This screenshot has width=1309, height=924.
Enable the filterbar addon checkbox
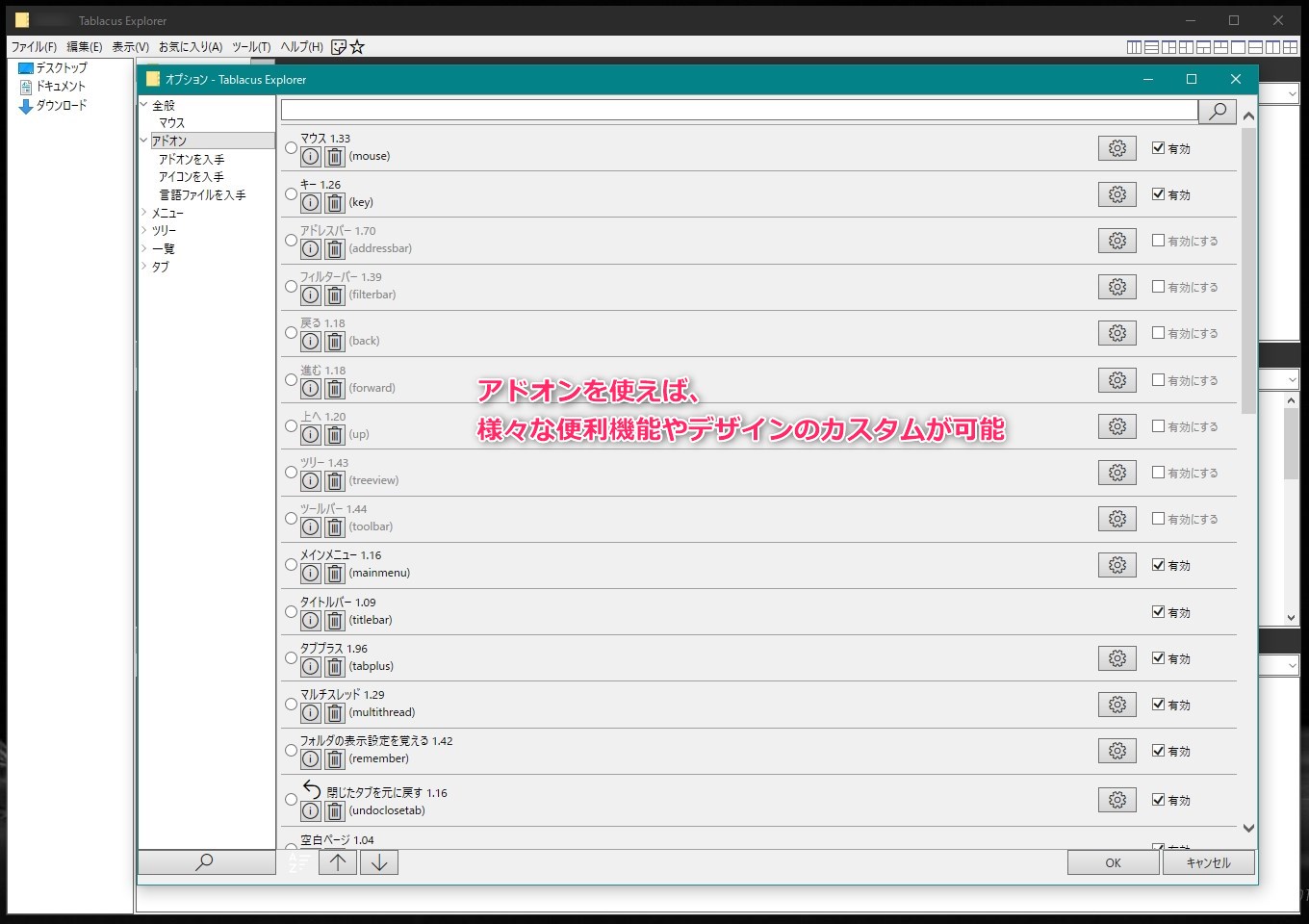coord(1158,287)
